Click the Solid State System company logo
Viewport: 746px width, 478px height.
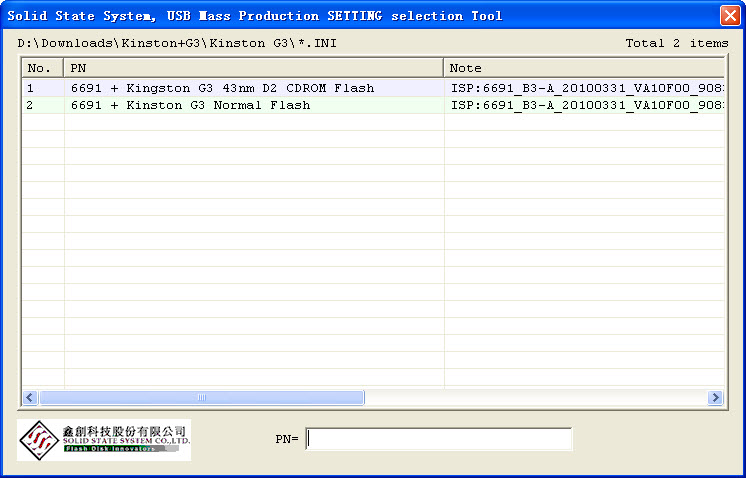[104, 440]
